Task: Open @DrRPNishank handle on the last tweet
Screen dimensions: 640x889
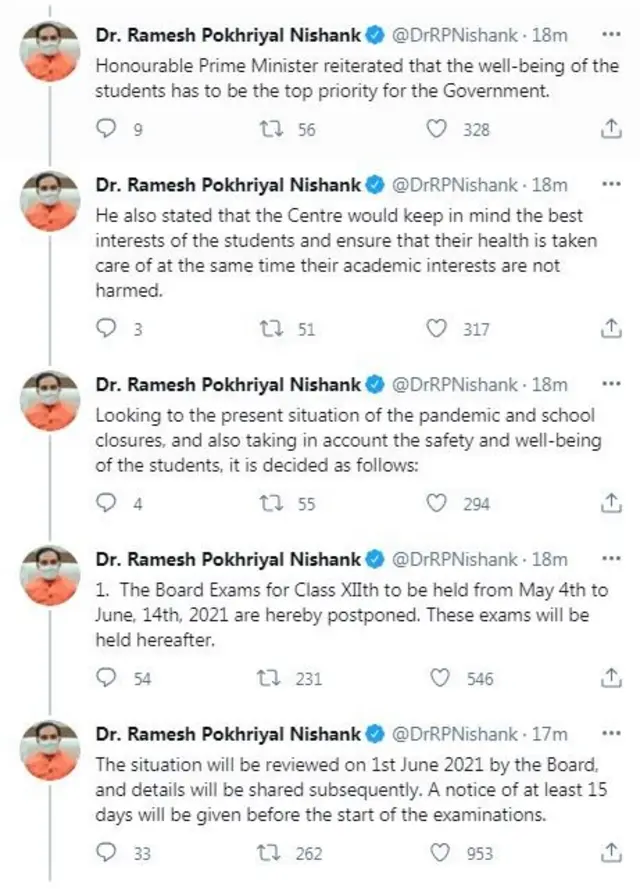Action: coord(455,734)
